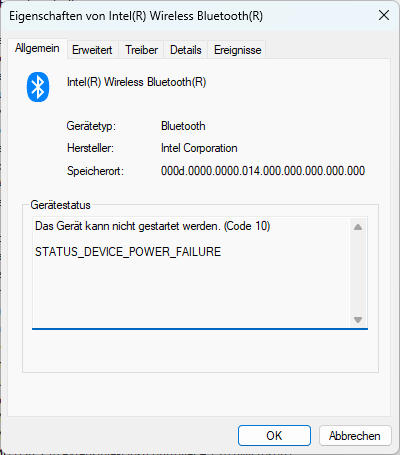The height and width of the screenshot is (455, 400).
Task: Close the Eigenschaften dialog window
Action: [384, 15]
